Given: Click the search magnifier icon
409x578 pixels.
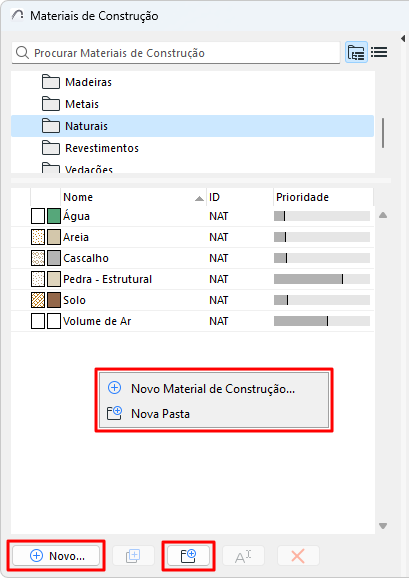Looking at the screenshot, I should [22, 53].
